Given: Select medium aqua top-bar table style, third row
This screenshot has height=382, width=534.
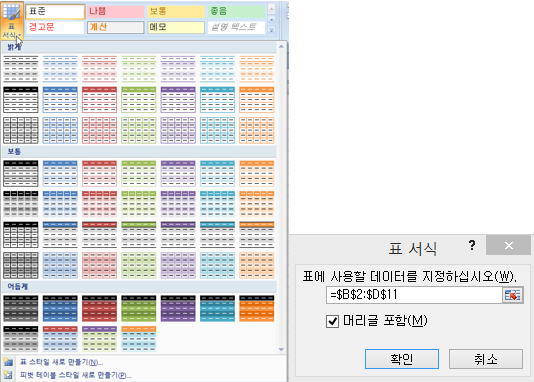Looking at the screenshot, I should click(x=217, y=235).
